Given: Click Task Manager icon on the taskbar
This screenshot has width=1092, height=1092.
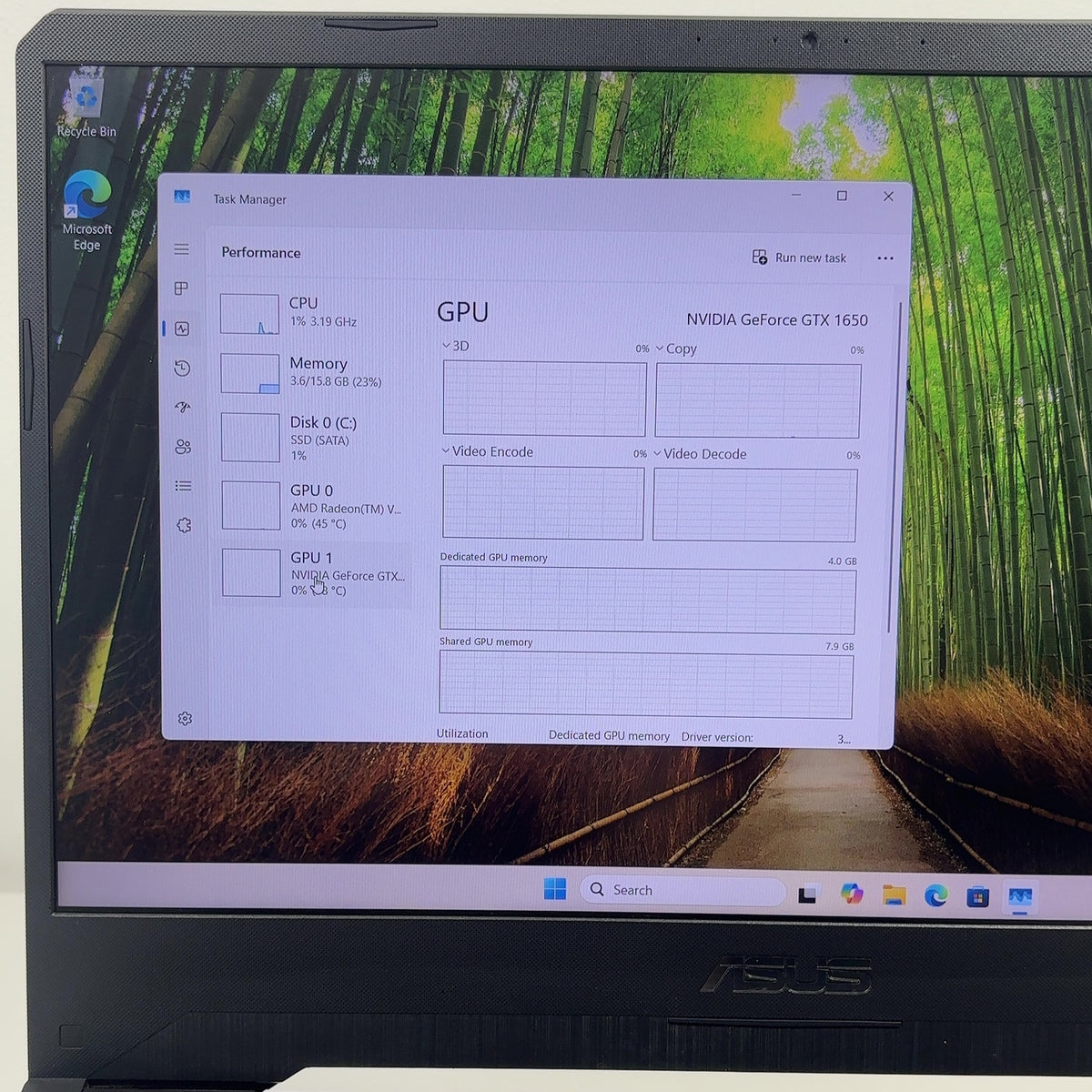Looking at the screenshot, I should coord(1020,897).
